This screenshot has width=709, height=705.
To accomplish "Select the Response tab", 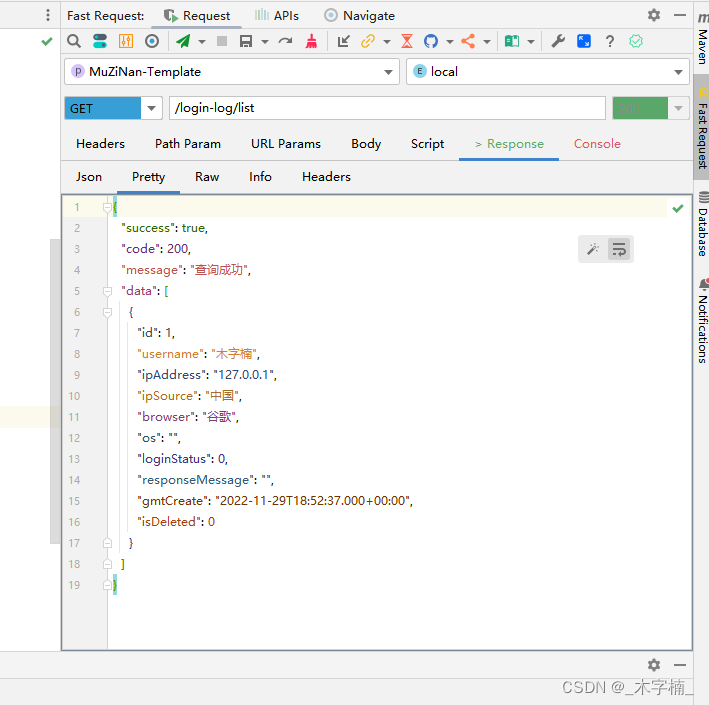I will tap(509, 144).
